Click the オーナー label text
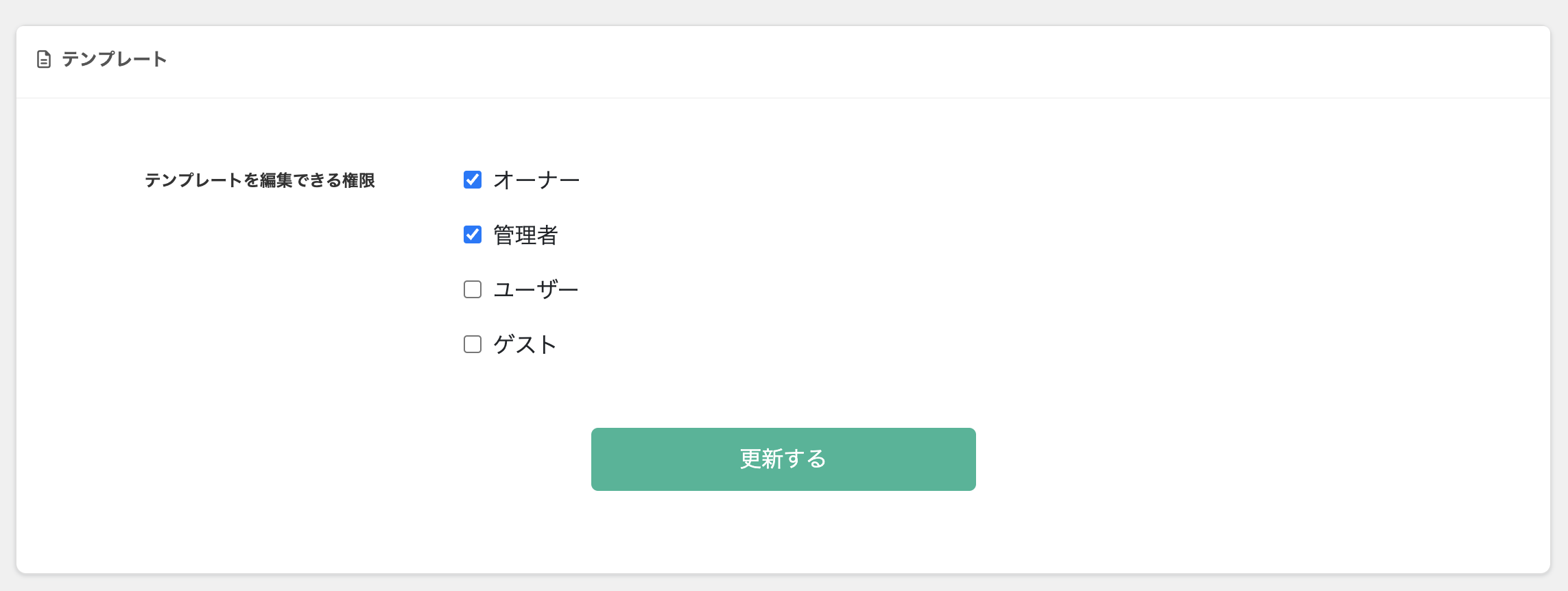The image size is (1568, 591). coord(536,180)
